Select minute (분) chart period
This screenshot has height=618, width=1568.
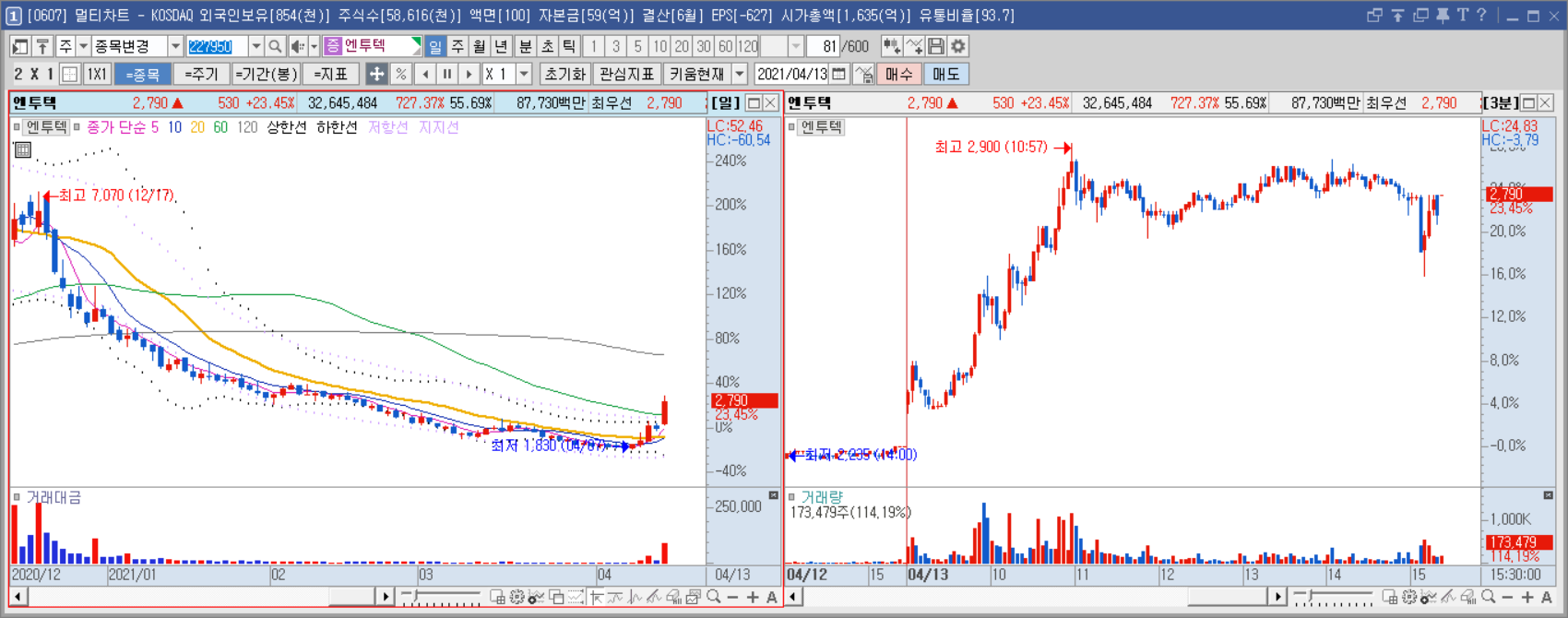(x=525, y=46)
